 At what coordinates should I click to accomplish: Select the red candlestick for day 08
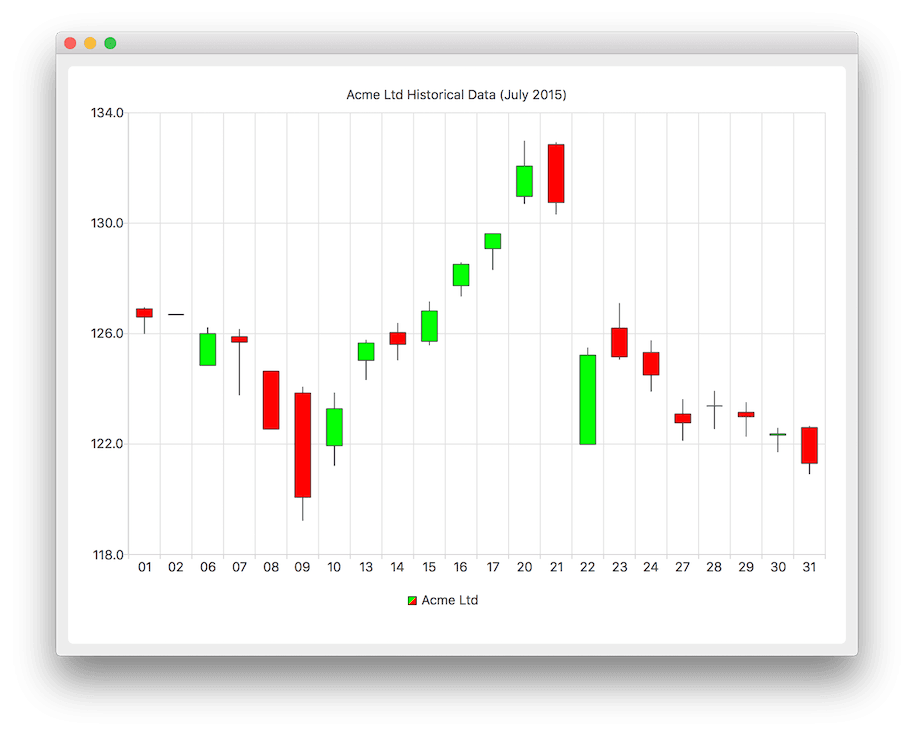tap(271, 400)
